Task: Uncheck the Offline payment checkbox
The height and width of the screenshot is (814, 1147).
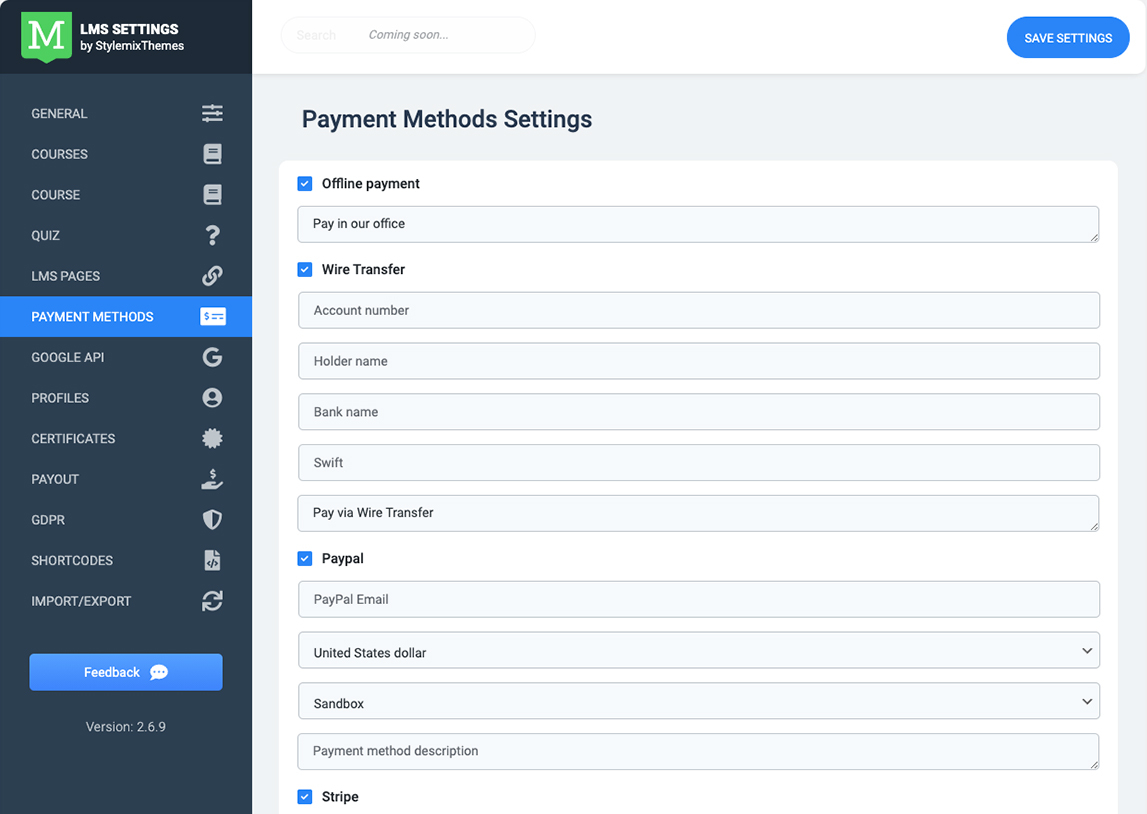Action: 305,184
